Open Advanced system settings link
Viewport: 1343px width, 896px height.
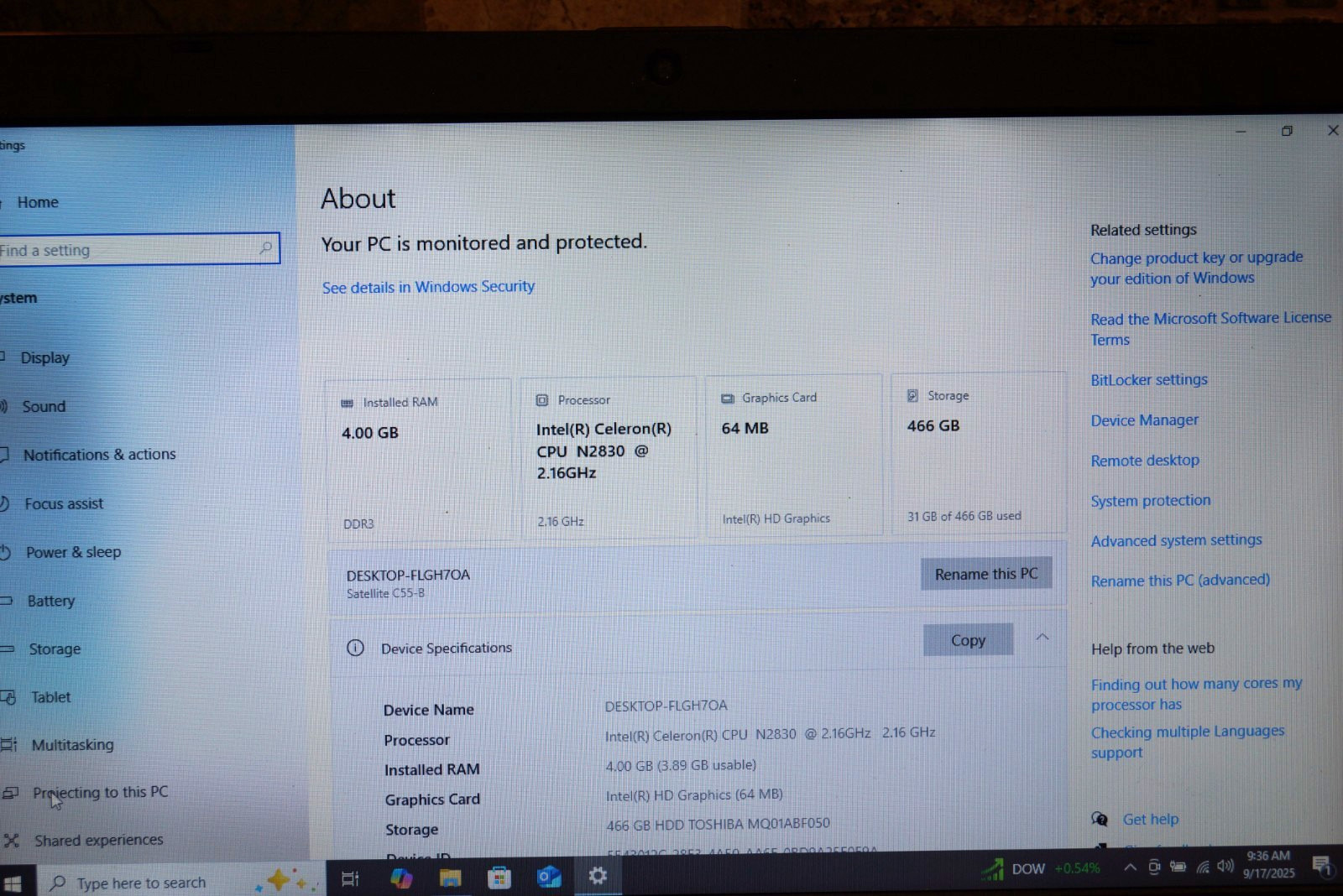pyautogui.click(x=1176, y=540)
